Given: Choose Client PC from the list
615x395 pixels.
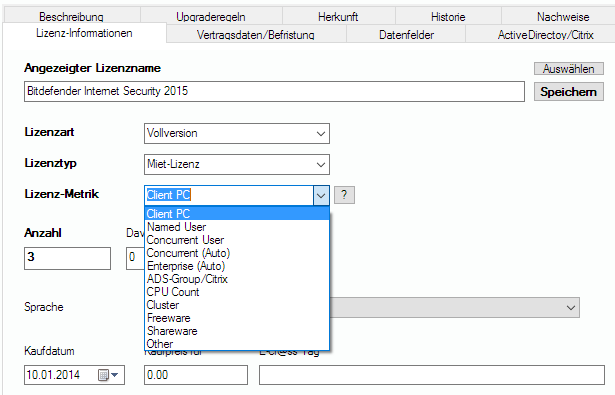Looking at the screenshot, I should [x=237, y=214].
